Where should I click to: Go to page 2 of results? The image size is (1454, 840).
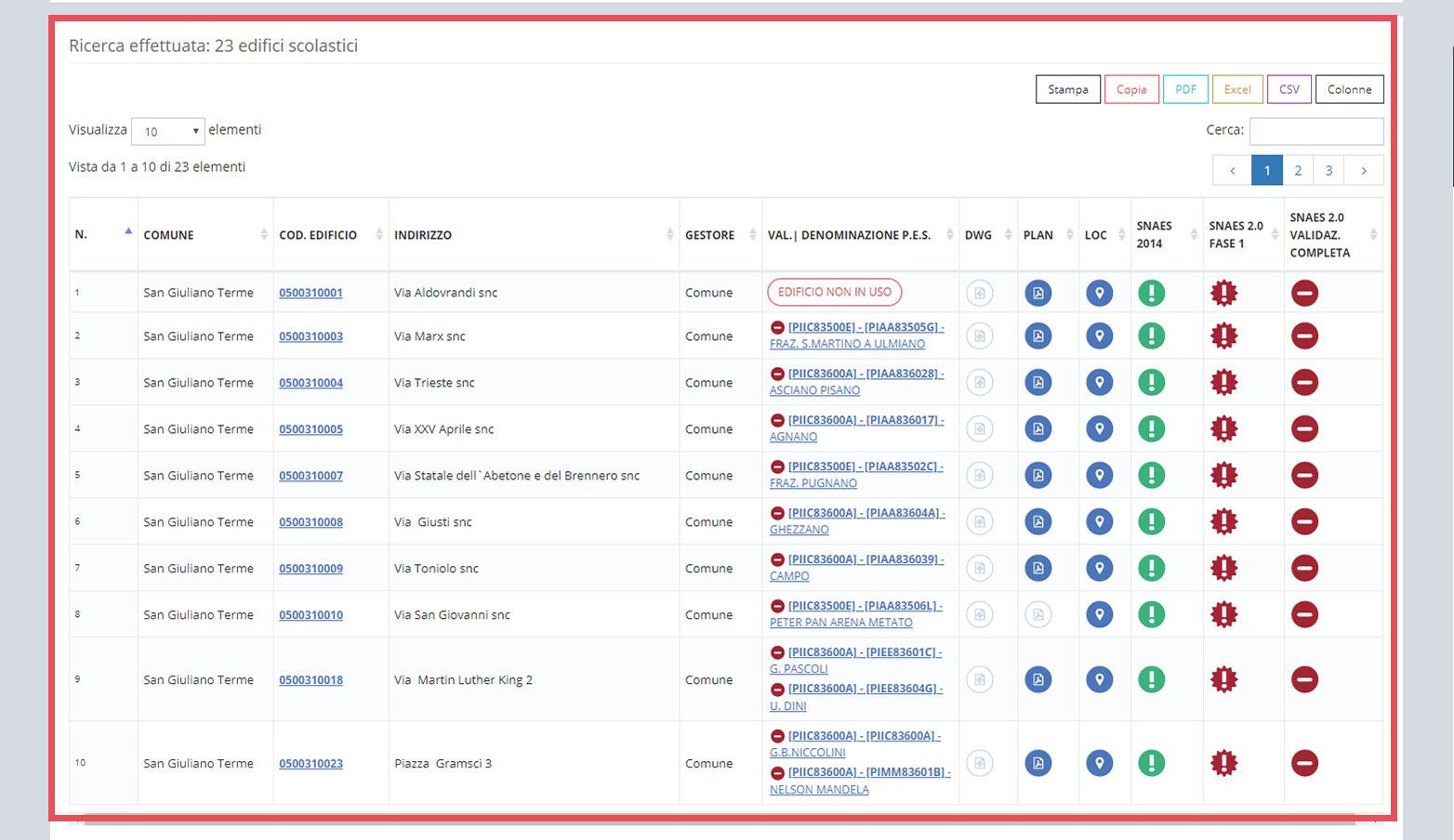[x=1298, y=170]
